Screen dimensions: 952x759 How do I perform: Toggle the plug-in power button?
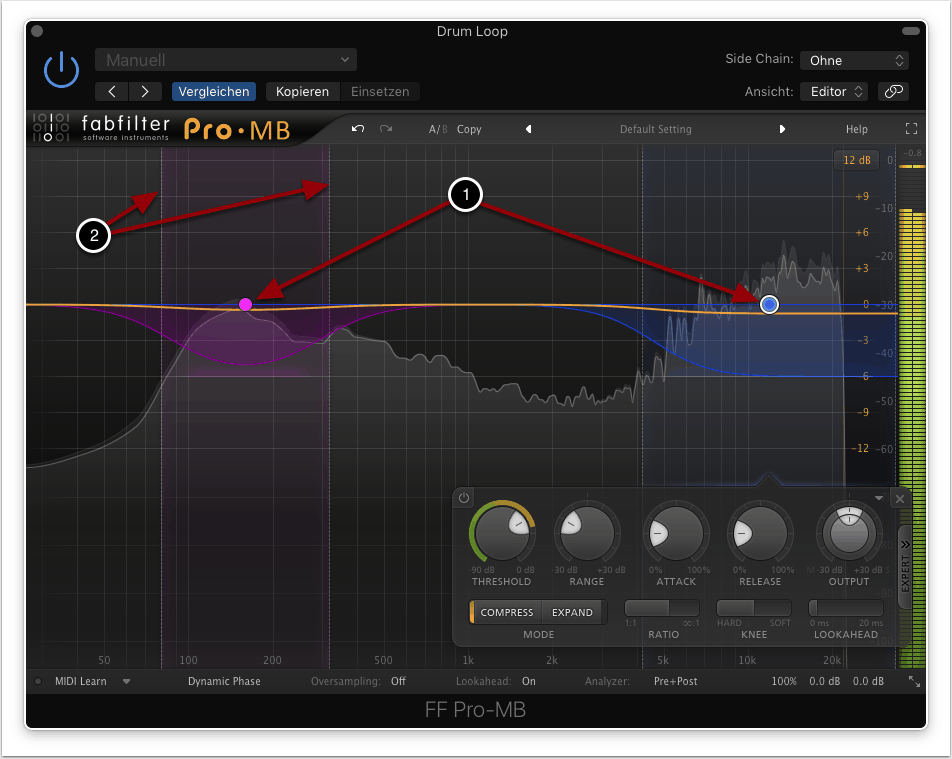(61, 70)
